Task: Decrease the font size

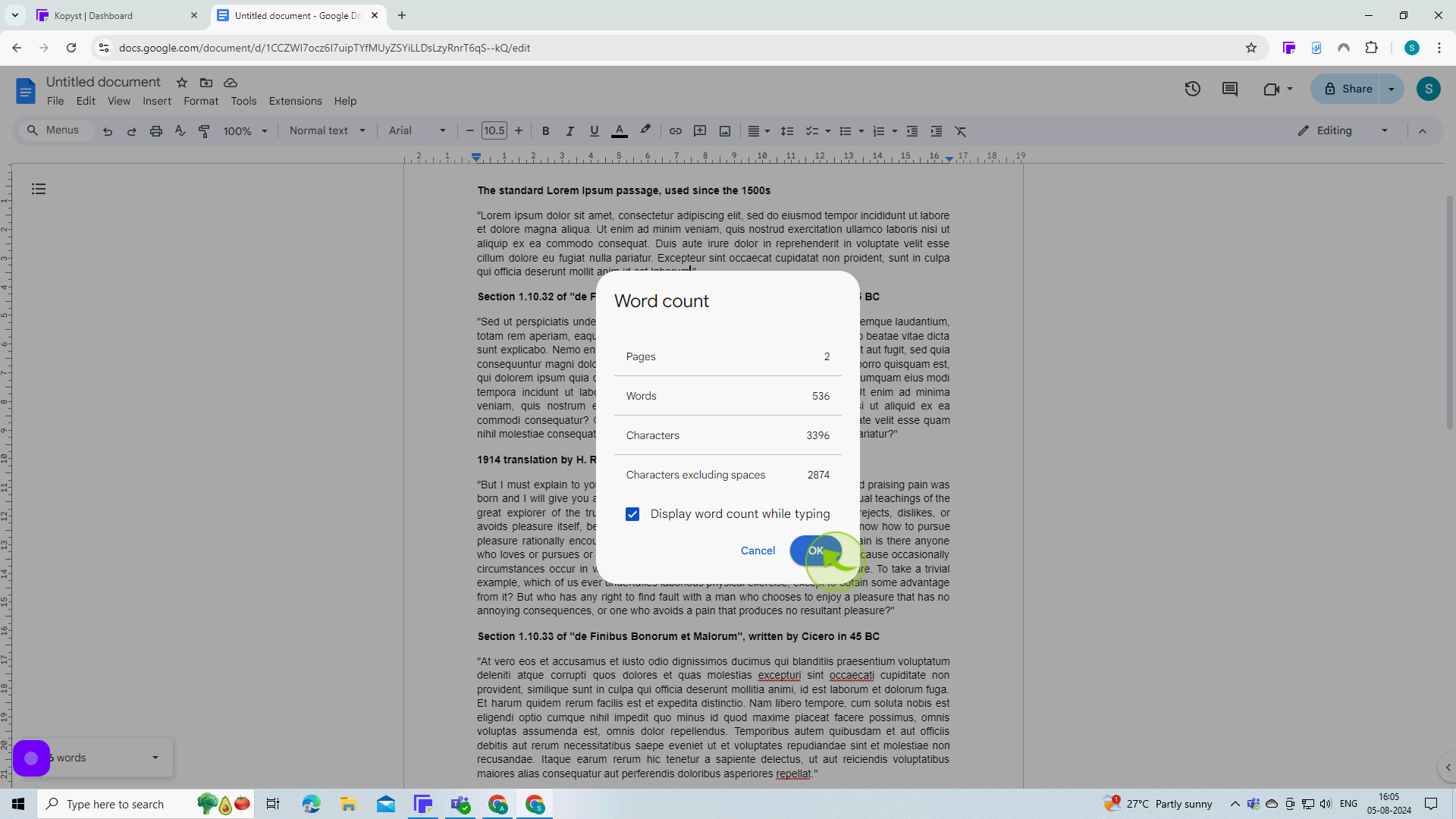Action: point(470,131)
